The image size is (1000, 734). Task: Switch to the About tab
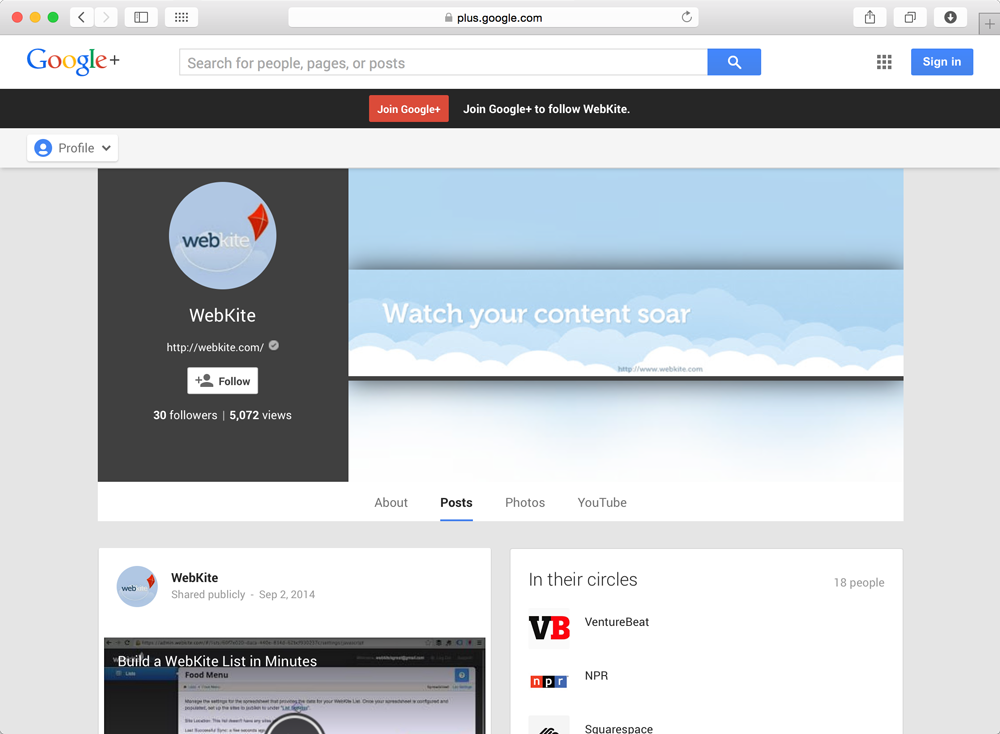(391, 503)
